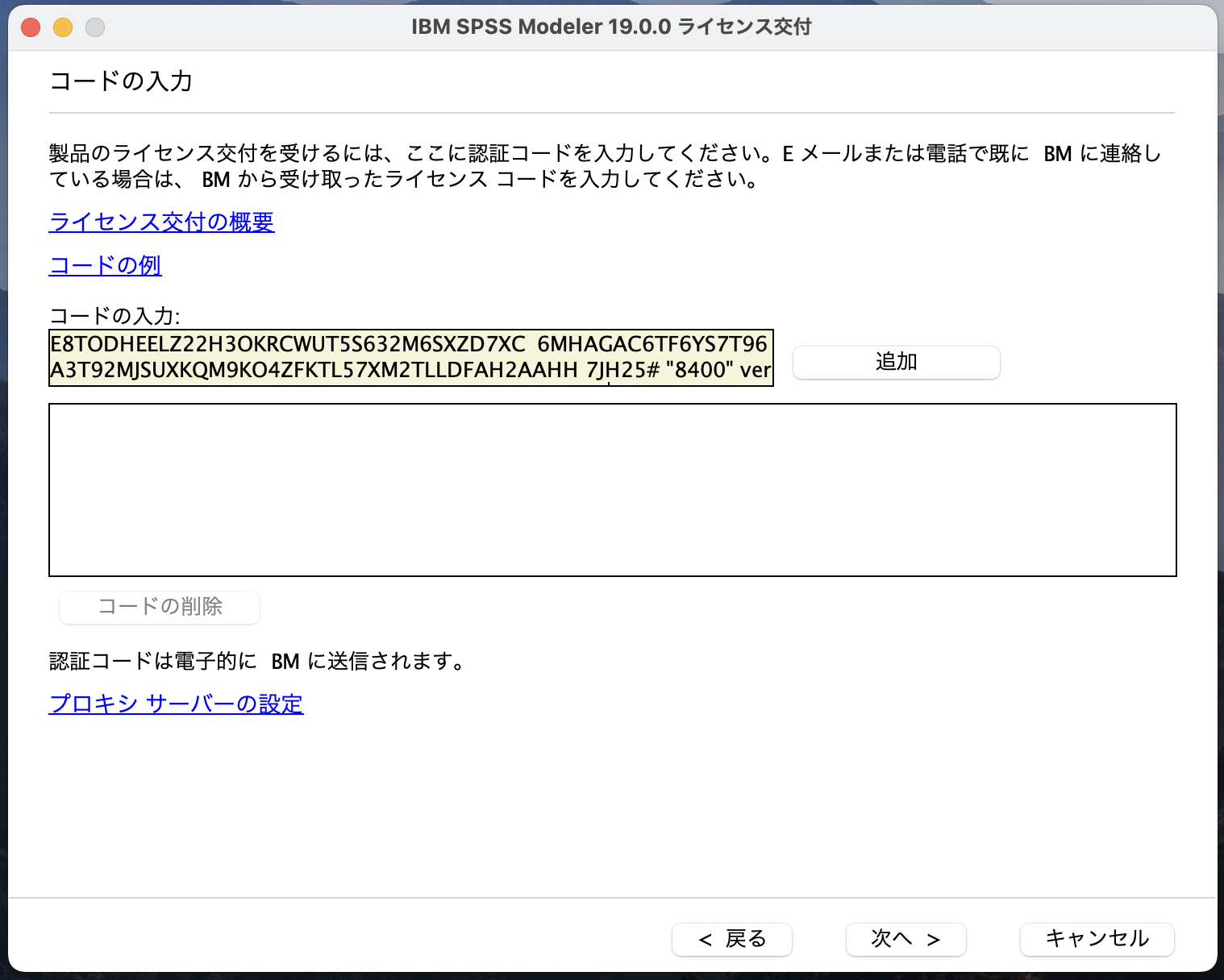Close the window with the red button
This screenshot has height=980, width=1224.
pyautogui.click(x=31, y=27)
